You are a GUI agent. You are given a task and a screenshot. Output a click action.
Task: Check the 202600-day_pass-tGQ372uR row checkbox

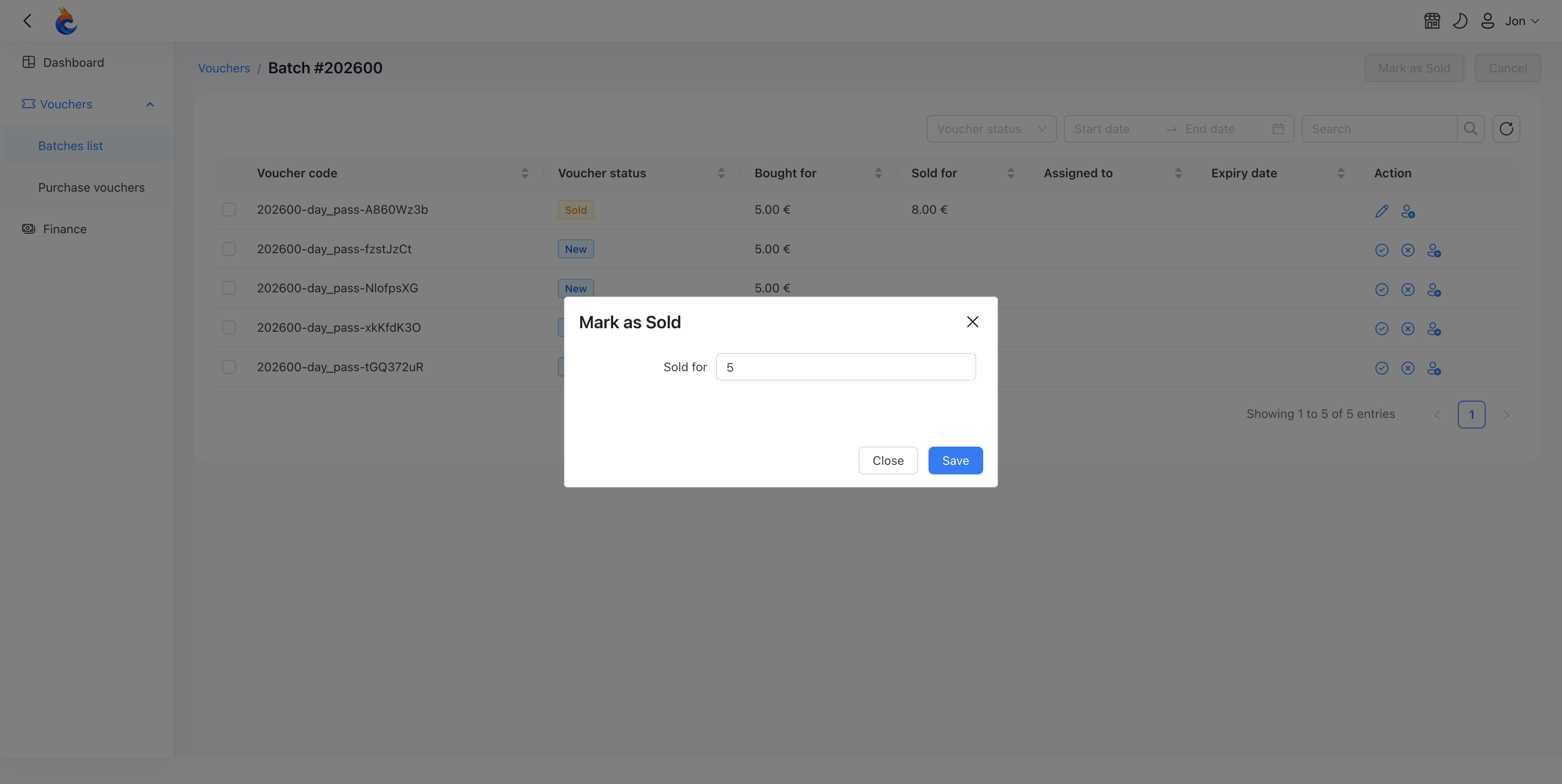coord(229,367)
